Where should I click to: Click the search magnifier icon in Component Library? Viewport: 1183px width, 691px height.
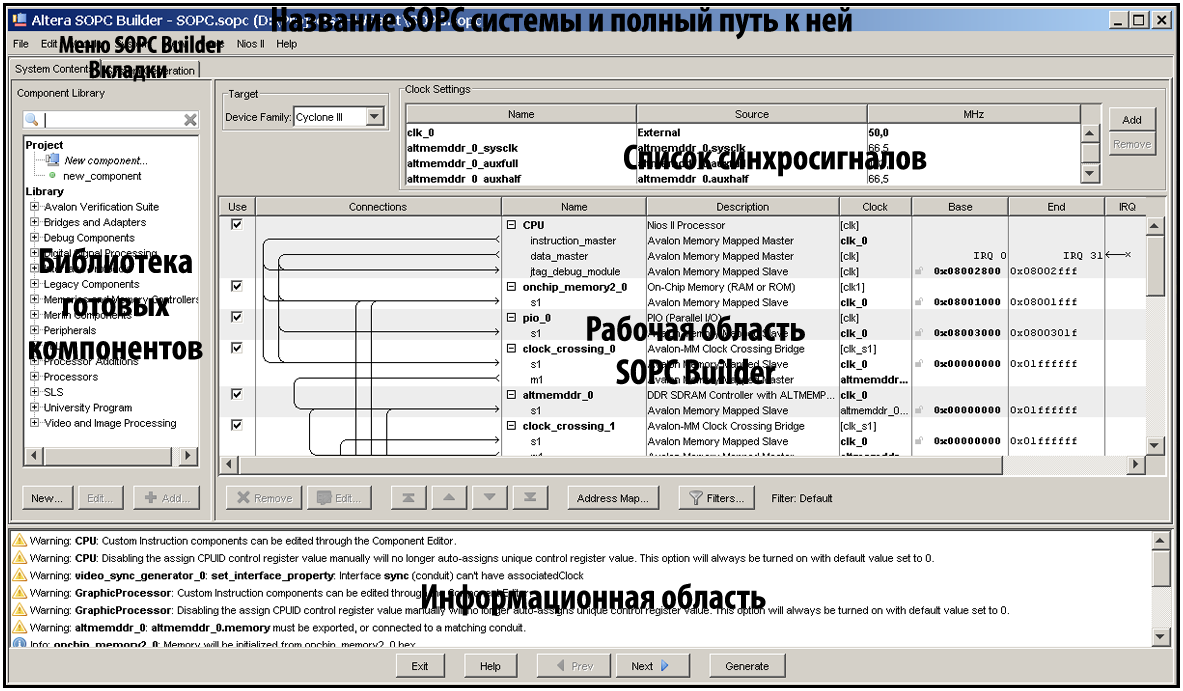click(32, 120)
